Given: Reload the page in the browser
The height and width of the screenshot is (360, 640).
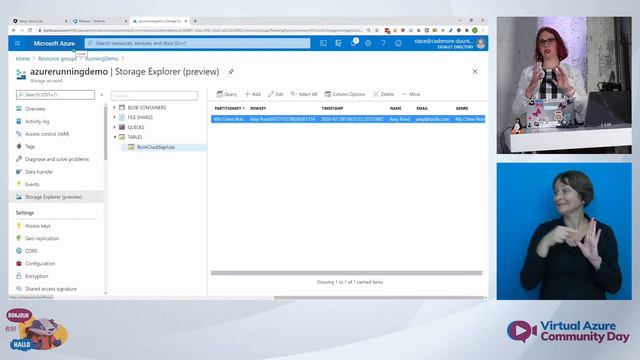Looking at the screenshot, I should pyautogui.click(x=30, y=31).
